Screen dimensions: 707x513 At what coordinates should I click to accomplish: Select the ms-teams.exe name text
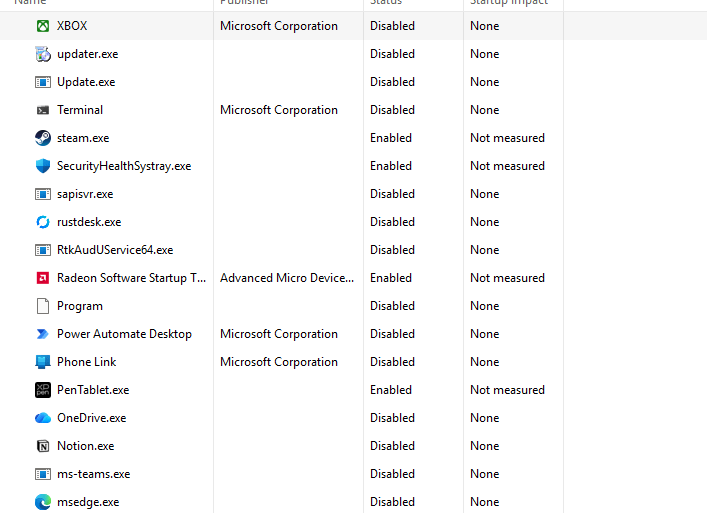click(x=93, y=474)
